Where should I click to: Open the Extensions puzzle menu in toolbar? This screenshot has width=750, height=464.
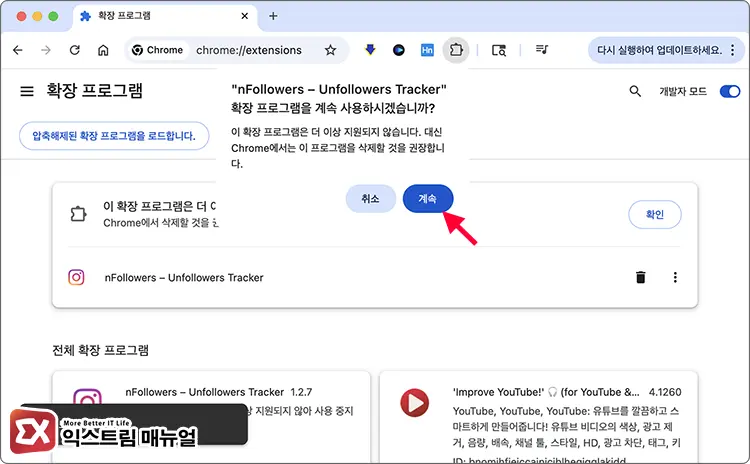456,50
